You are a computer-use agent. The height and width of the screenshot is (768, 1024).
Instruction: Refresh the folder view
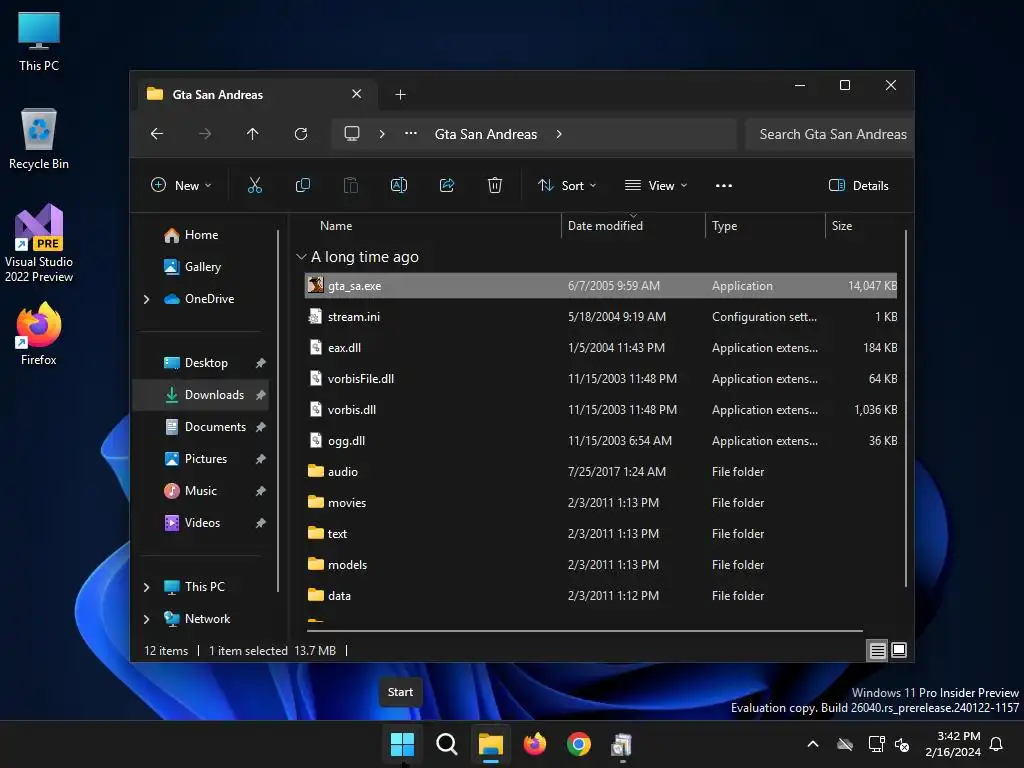point(301,134)
